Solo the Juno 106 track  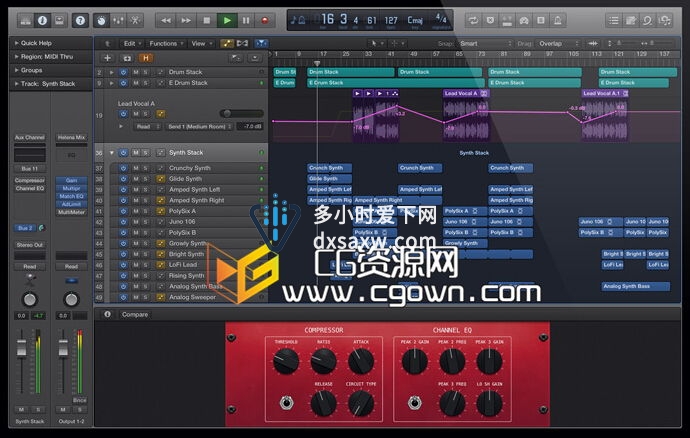tap(145, 222)
